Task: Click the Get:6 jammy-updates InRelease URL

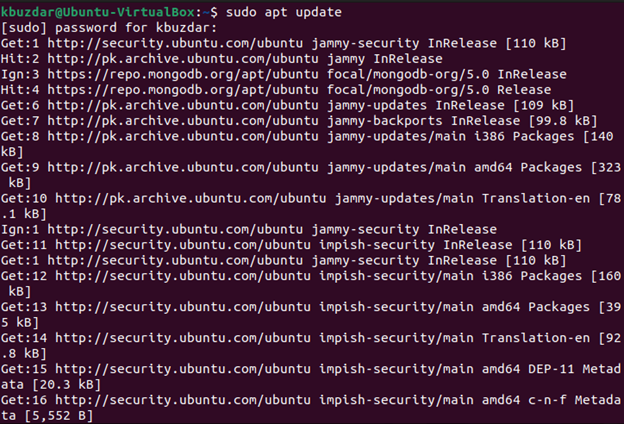Action: (x=183, y=106)
